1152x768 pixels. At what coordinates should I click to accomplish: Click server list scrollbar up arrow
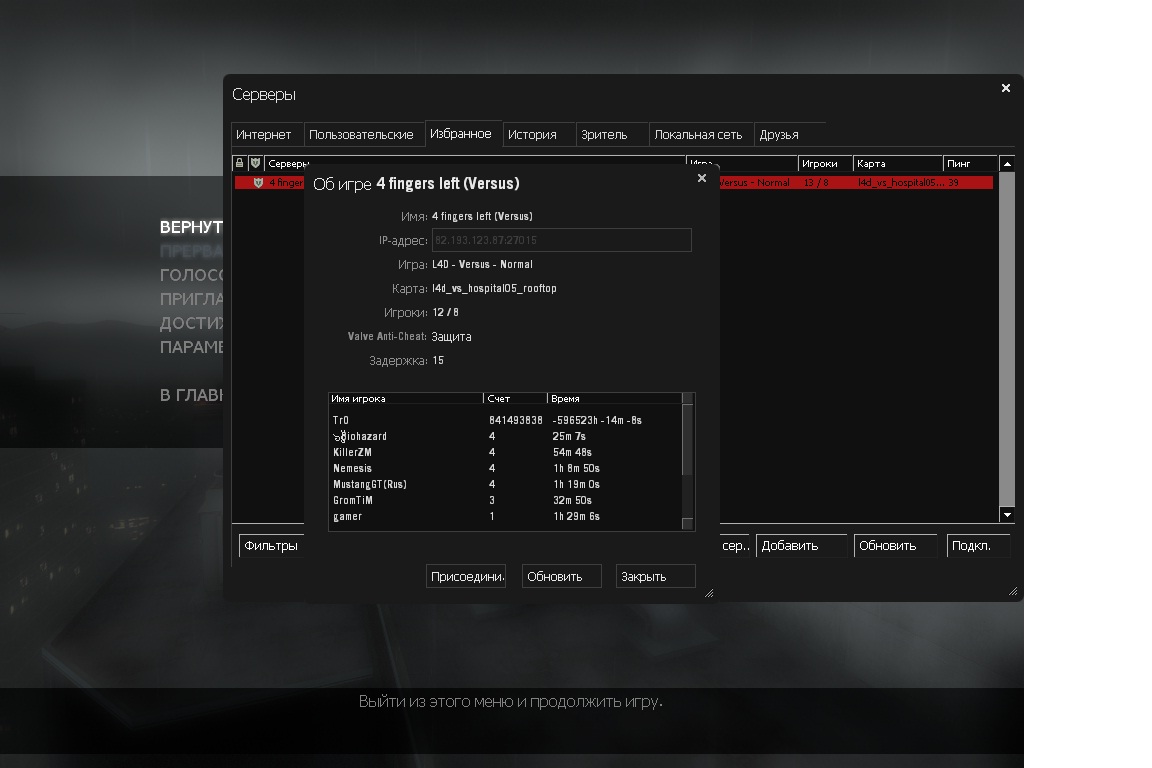pyautogui.click(x=1007, y=163)
